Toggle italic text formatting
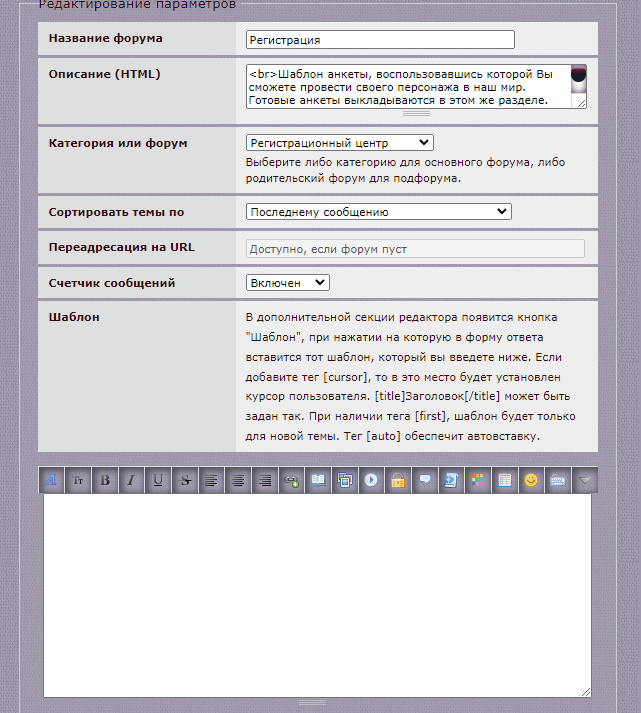The height and width of the screenshot is (713, 641). click(132, 480)
